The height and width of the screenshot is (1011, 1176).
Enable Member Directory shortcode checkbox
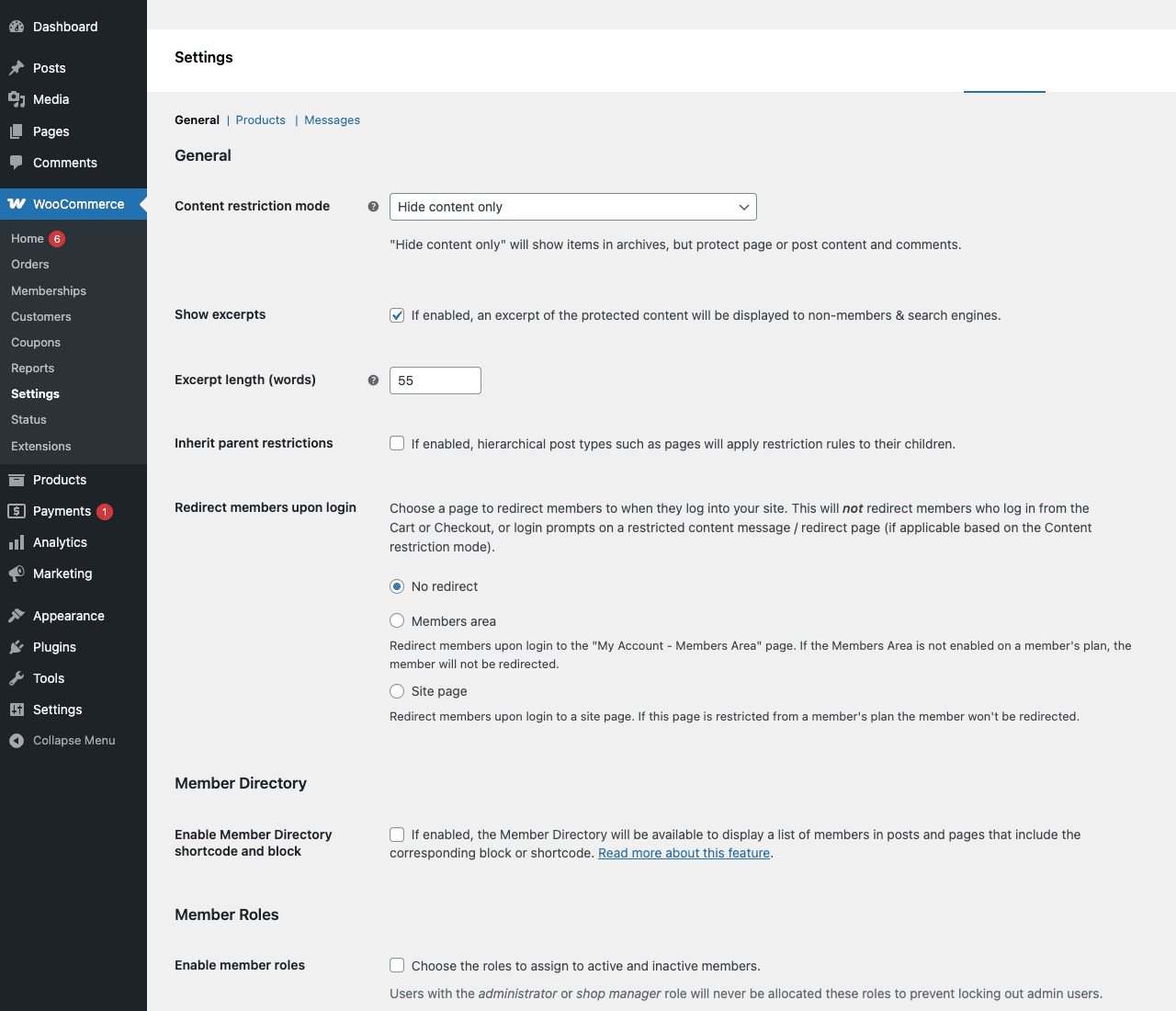397,835
